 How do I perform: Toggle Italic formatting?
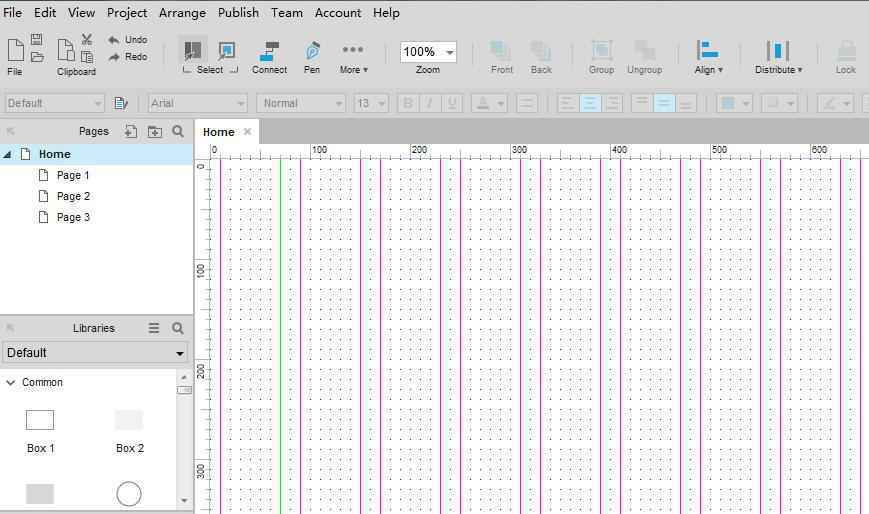[x=430, y=103]
